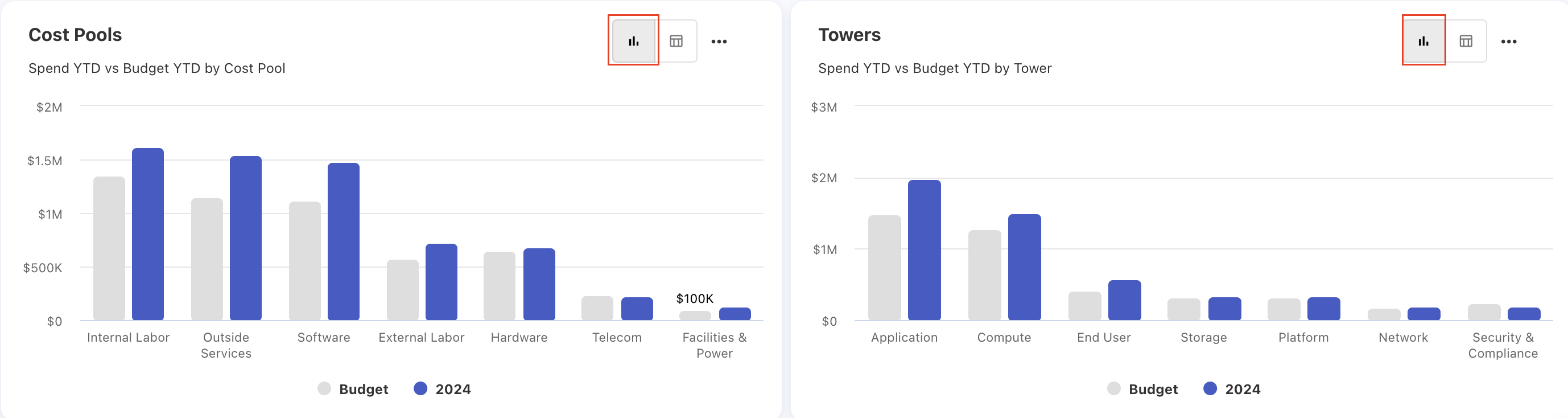Switch Cost Pools to table view
The width and height of the screenshot is (1568, 418).
[x=676, y=41]
